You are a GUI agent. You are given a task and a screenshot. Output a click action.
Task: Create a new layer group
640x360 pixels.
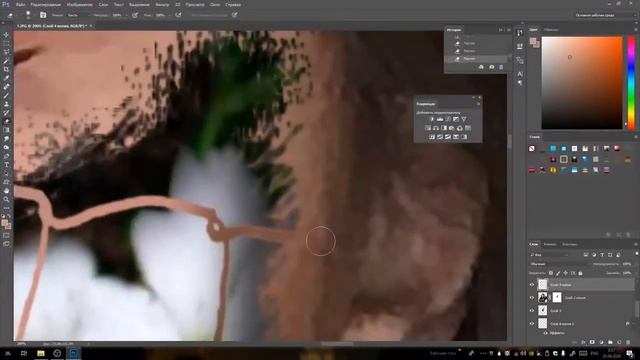tap(610, 342)
